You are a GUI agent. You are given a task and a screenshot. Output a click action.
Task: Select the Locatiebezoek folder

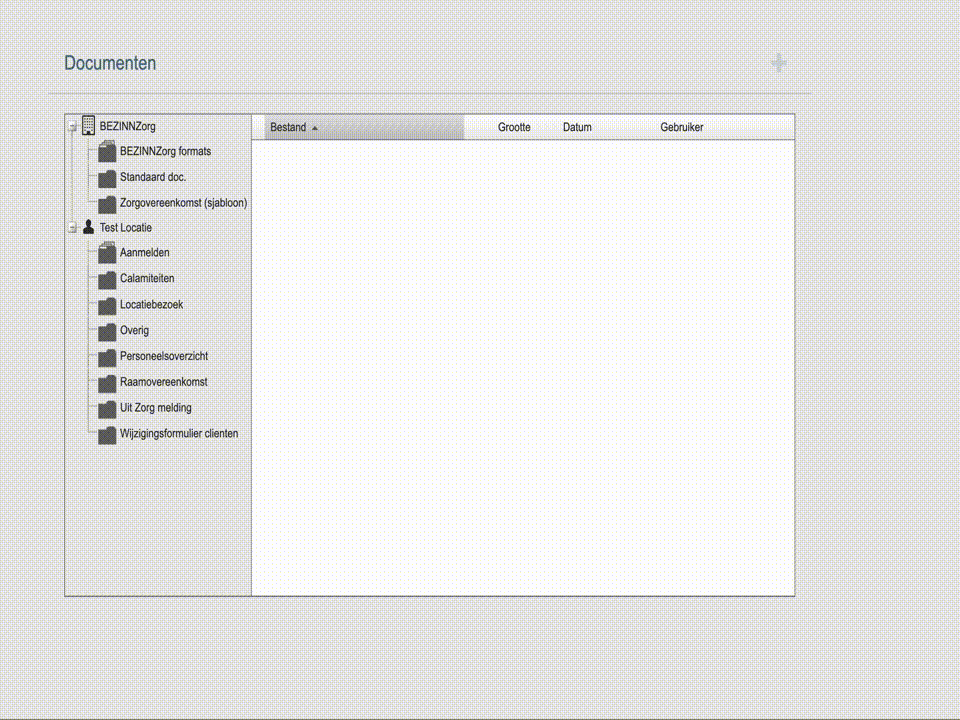[x=151, y=305]
